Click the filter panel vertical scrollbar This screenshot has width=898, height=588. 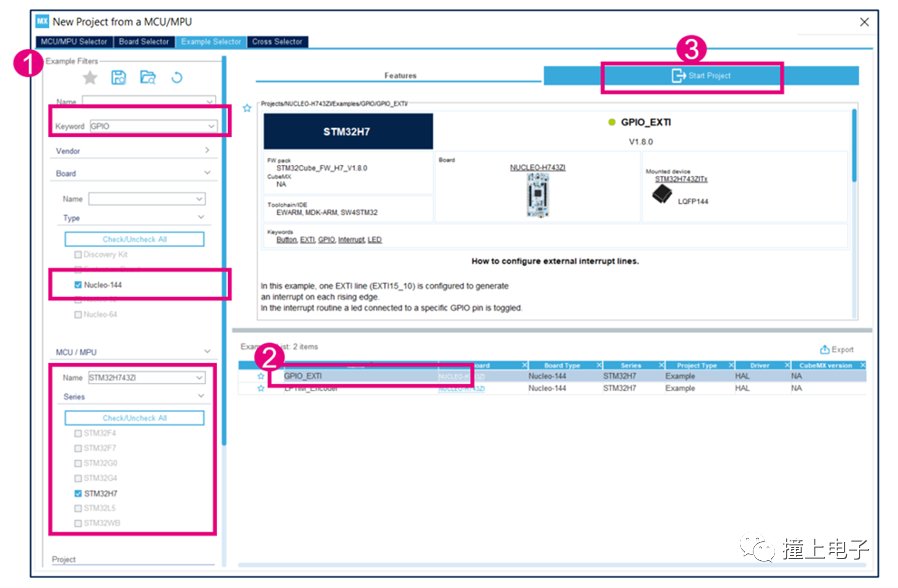(224, 251)
